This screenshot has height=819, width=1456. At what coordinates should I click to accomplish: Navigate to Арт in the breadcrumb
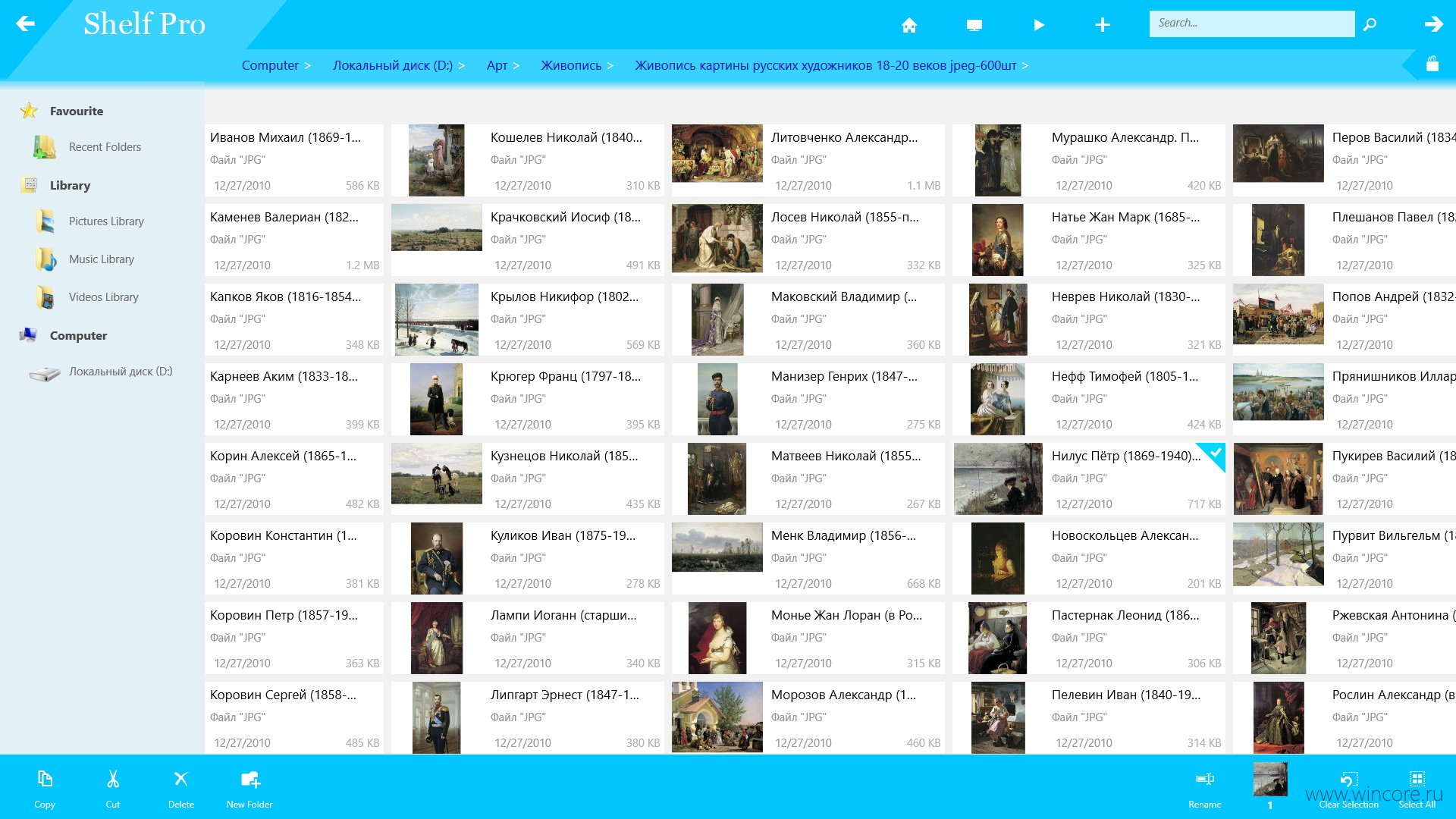(x=497, y=65)
